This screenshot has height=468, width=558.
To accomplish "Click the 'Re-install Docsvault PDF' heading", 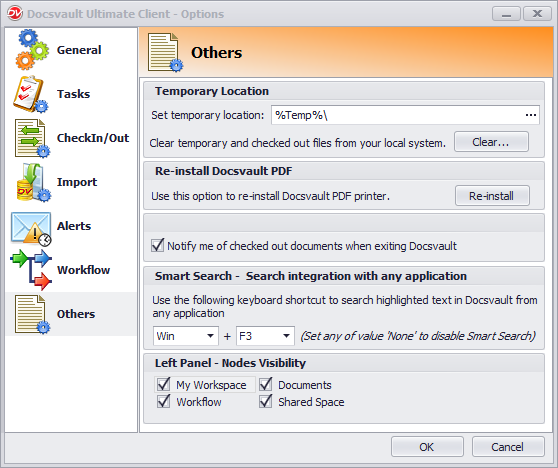I will click(223, 171).
